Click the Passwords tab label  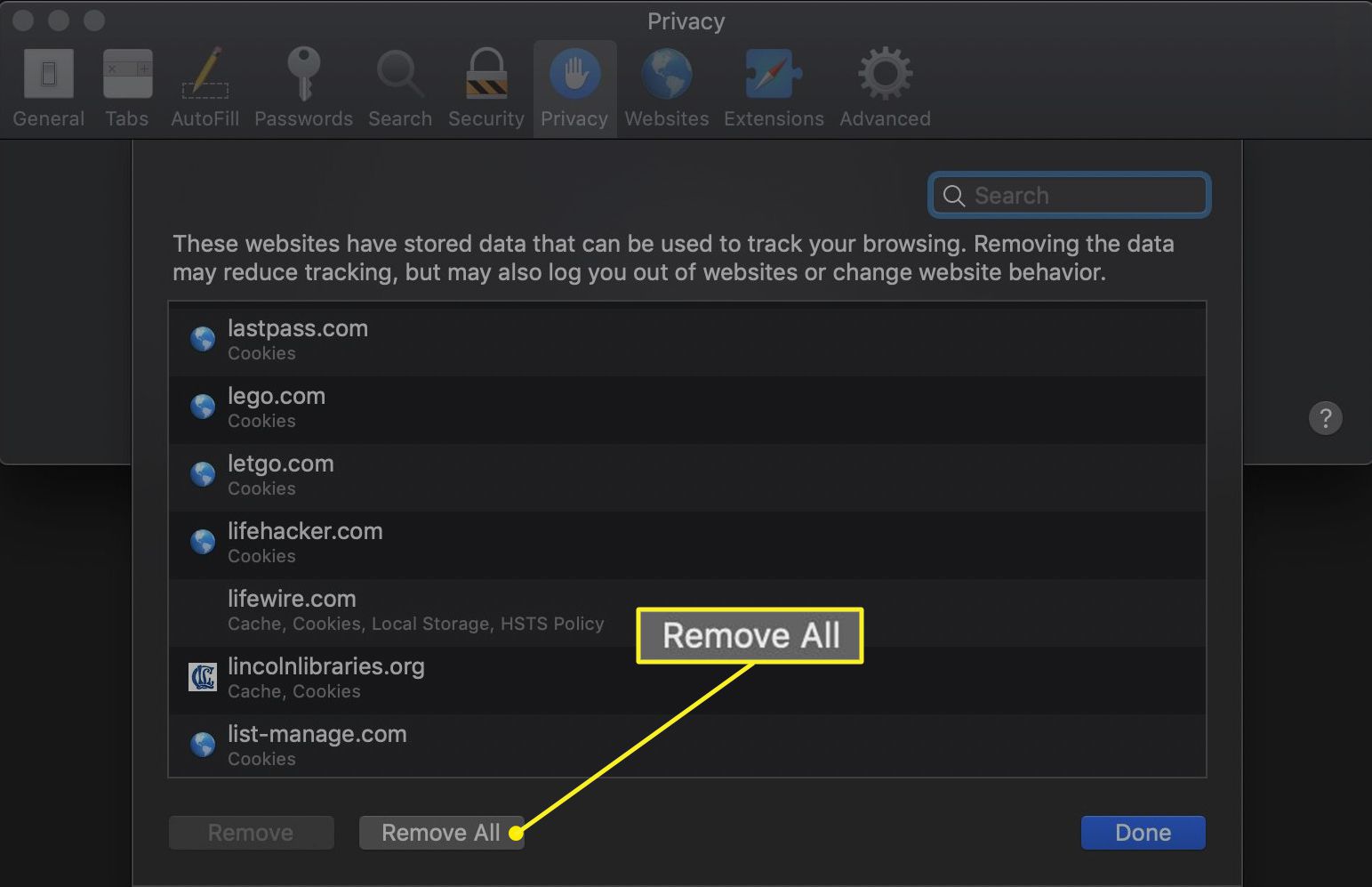(x=303, y=118)
